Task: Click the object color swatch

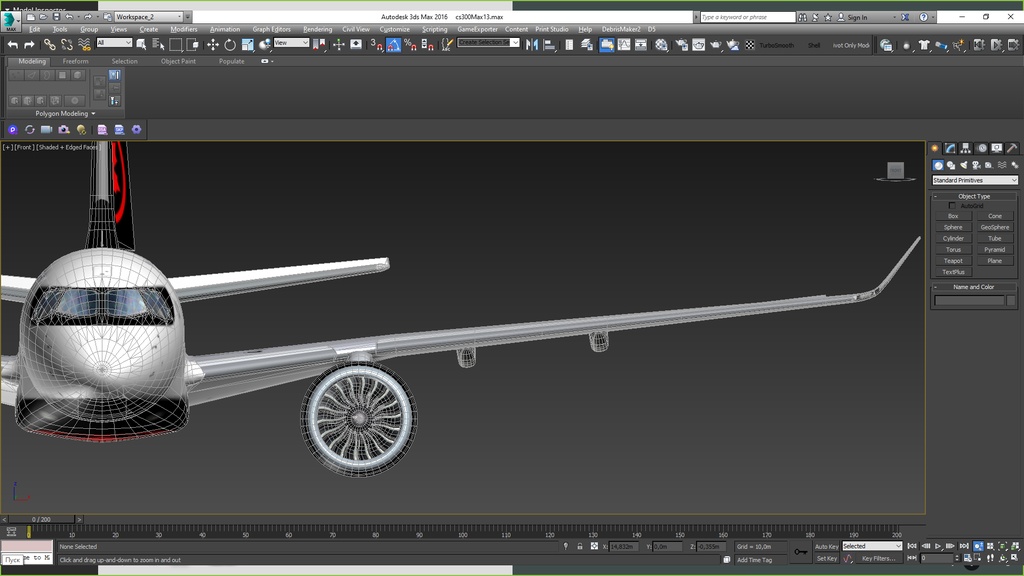Action: 1011,300
